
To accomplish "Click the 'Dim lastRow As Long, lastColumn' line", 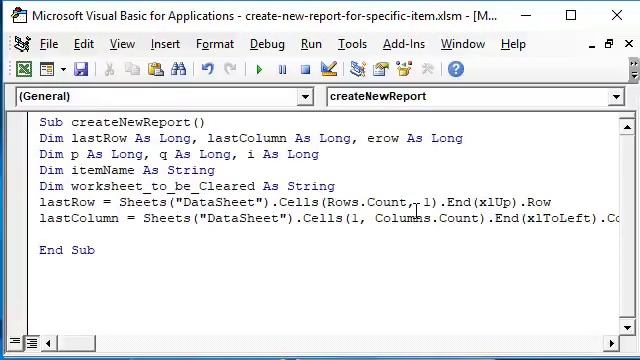I will (x=251, y=138).
